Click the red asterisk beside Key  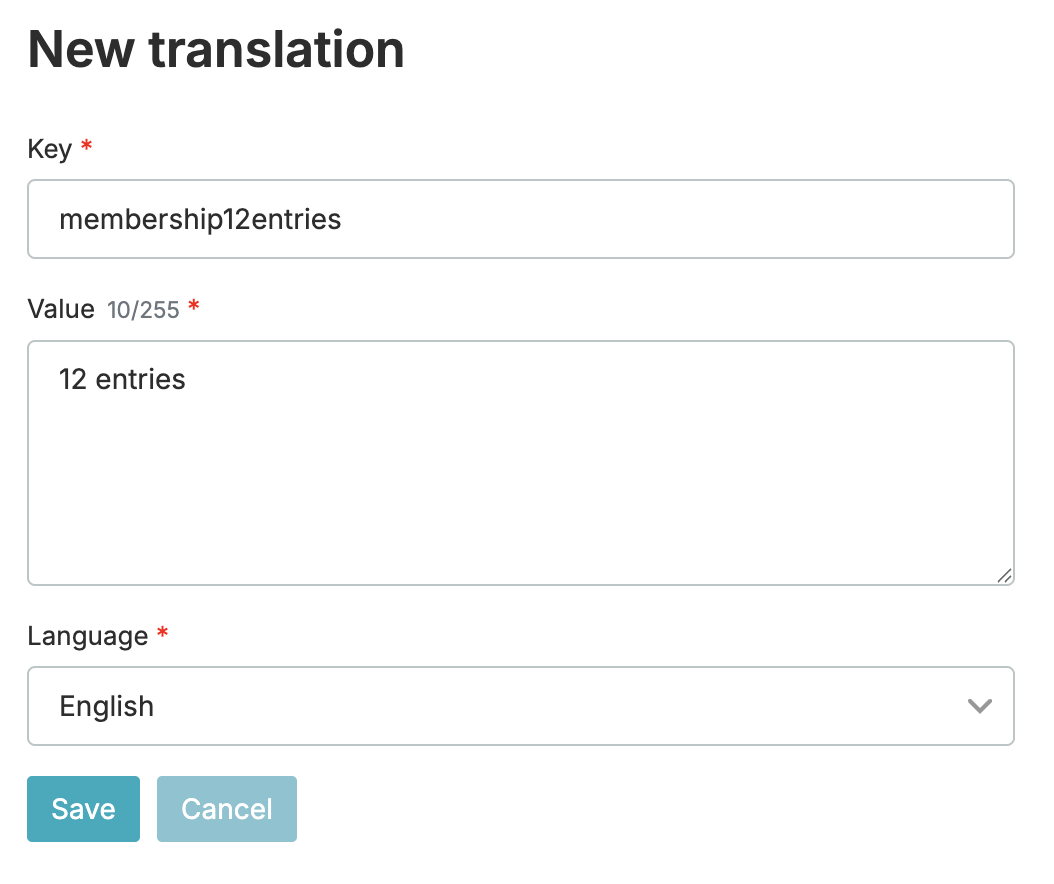[87, 148]
